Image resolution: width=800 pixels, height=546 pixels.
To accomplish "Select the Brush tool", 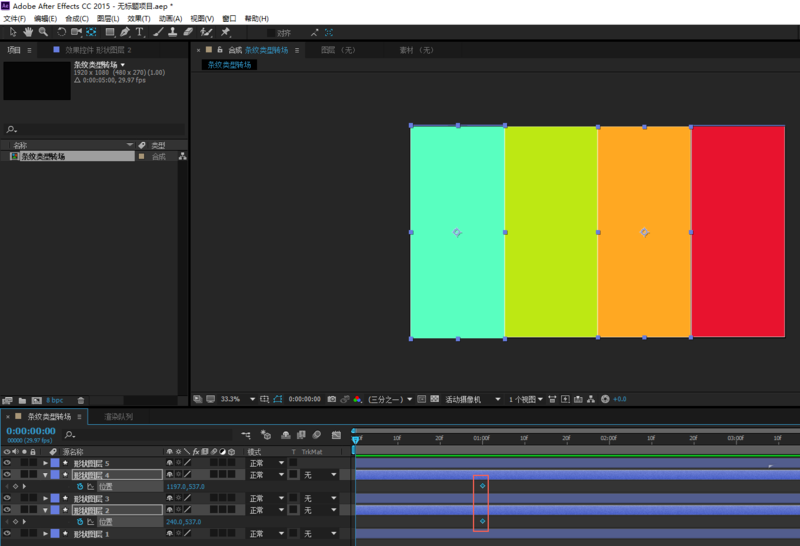I will [x=158, y=32].
